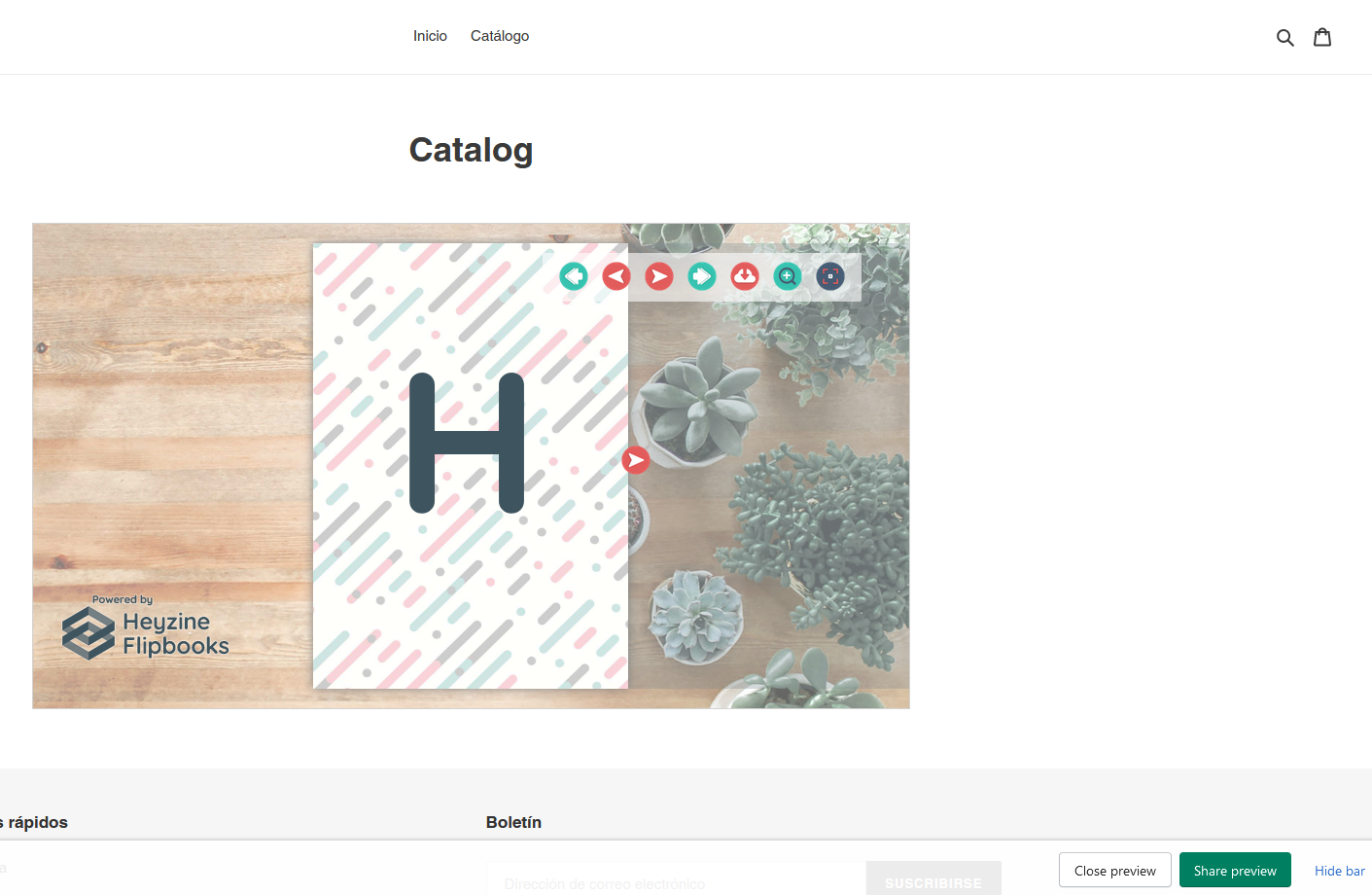Jump to the flipbook last page
The width and height of the screenshot is (1372, 895).
(701, 276)
